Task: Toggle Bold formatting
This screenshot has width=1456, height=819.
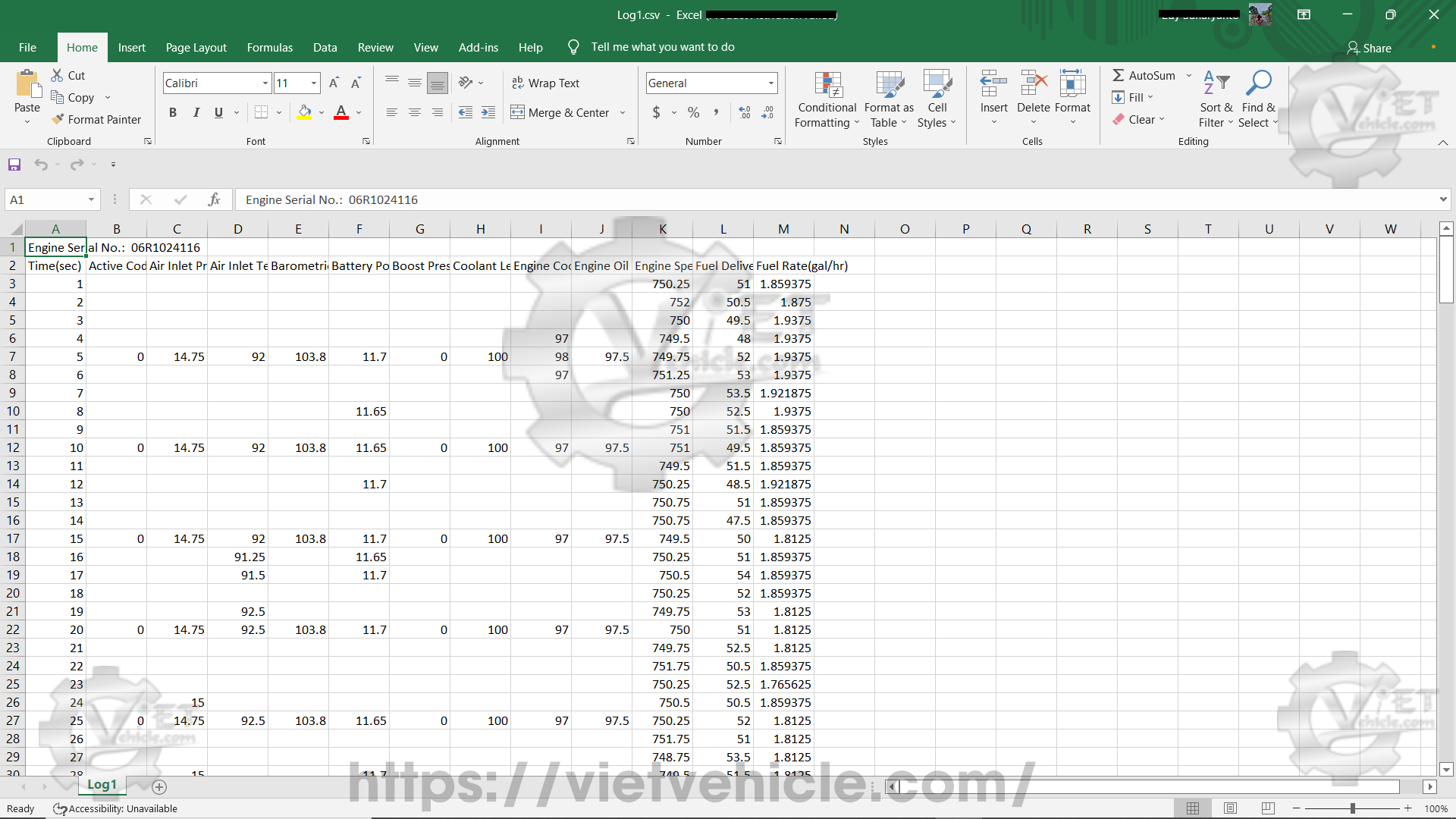Action: (173, 112)
